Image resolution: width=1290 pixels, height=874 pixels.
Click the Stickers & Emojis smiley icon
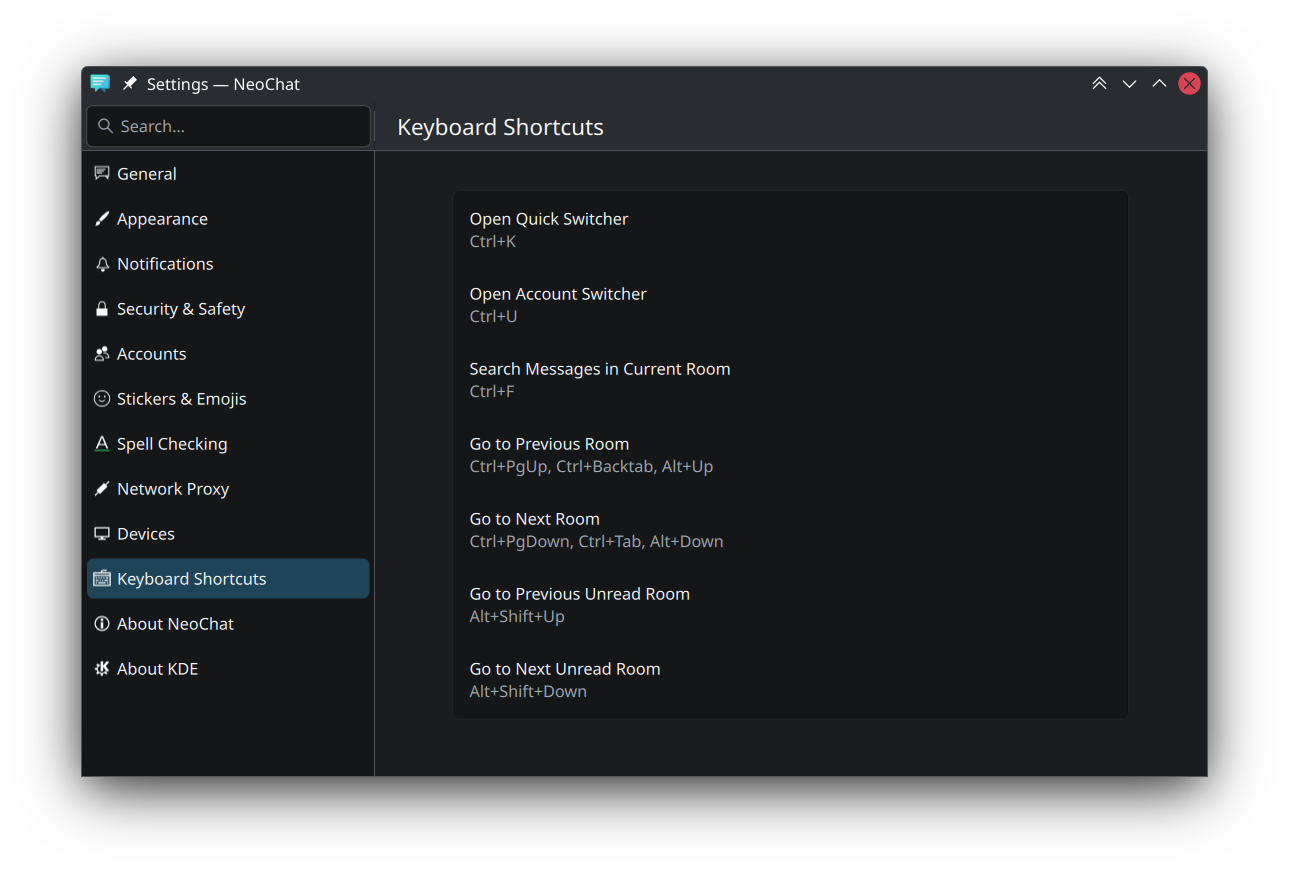point(102,399)
